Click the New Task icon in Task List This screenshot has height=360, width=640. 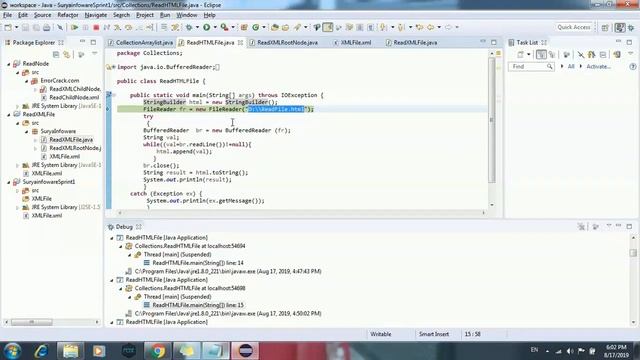[520, 55]
